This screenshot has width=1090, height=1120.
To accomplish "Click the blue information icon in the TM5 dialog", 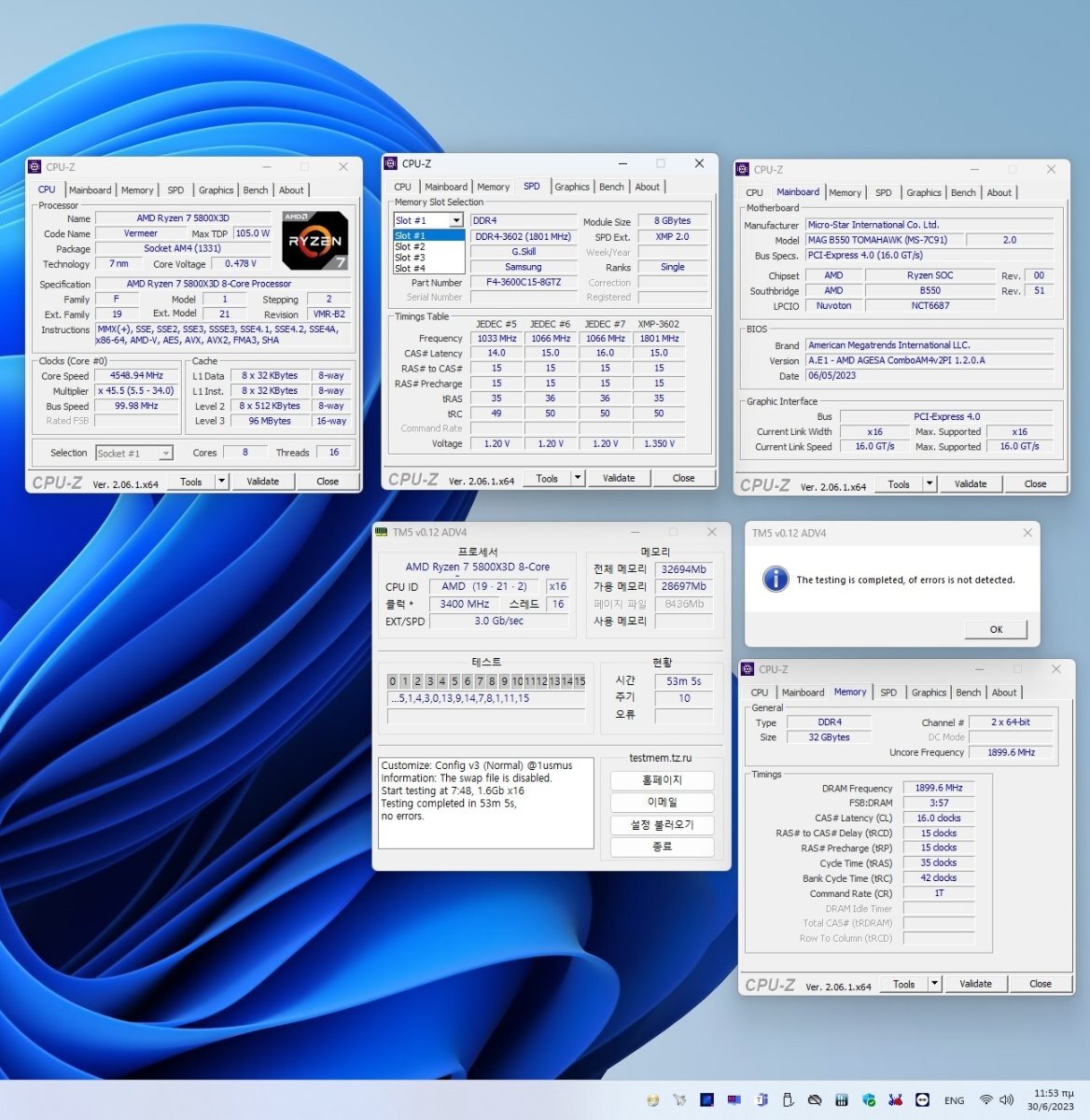I will click(x=776, y=579).
